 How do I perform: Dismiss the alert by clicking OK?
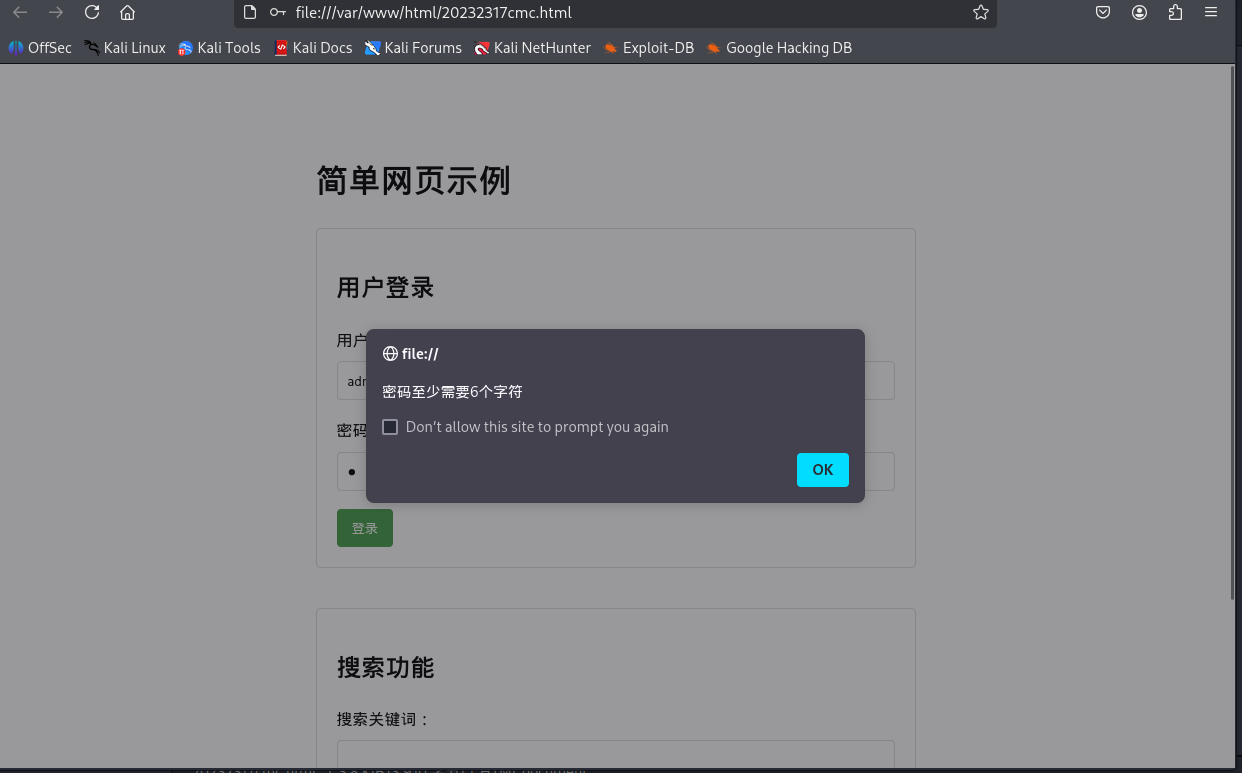[822, 469]
